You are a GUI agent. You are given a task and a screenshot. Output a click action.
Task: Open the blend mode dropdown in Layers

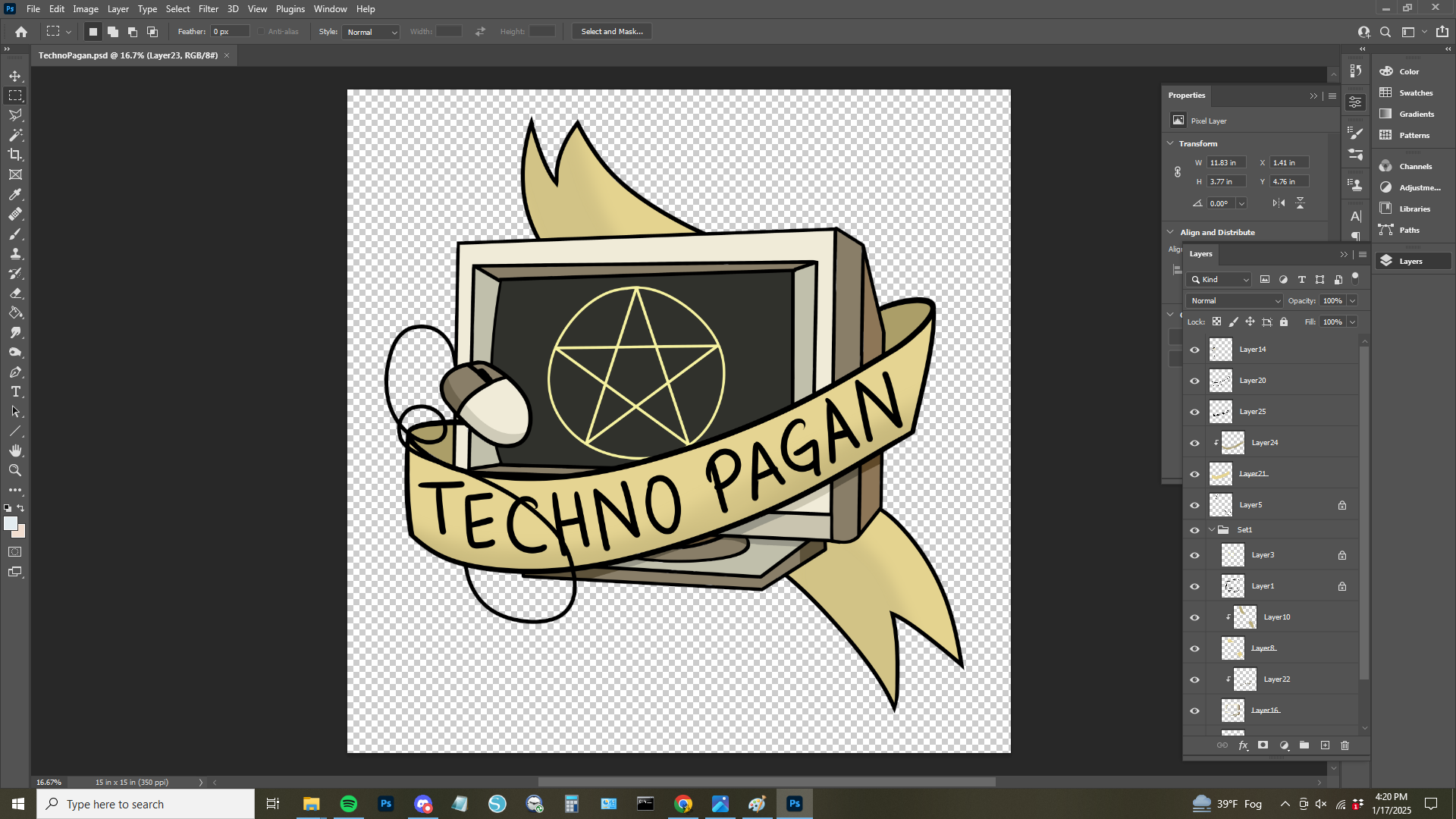pyautogui.click(x=1233, y=300)
